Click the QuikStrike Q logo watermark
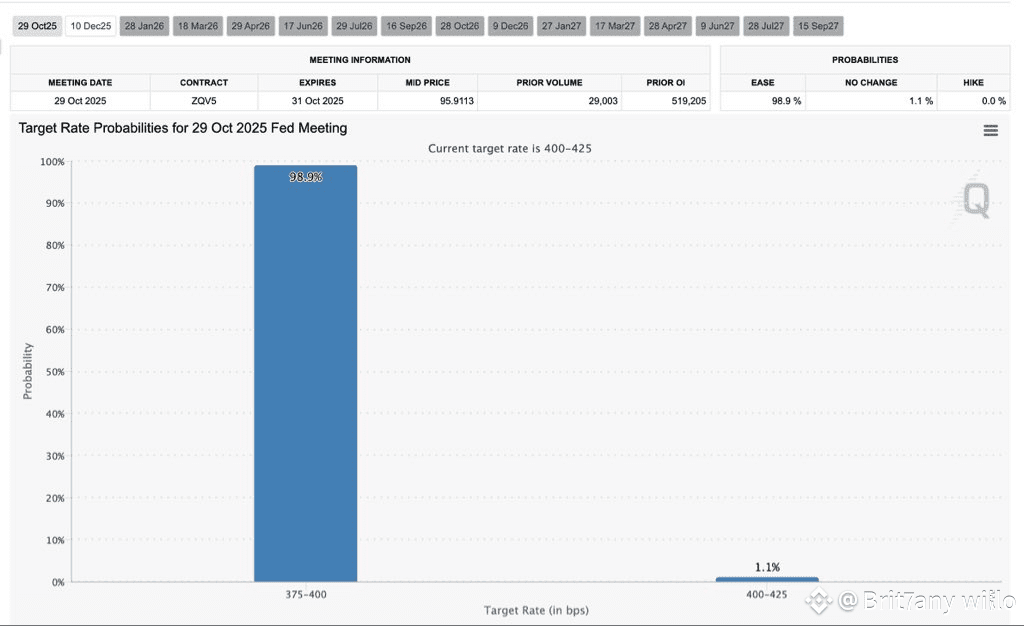Screen dimensions: 1024x626 coord(975,200)
